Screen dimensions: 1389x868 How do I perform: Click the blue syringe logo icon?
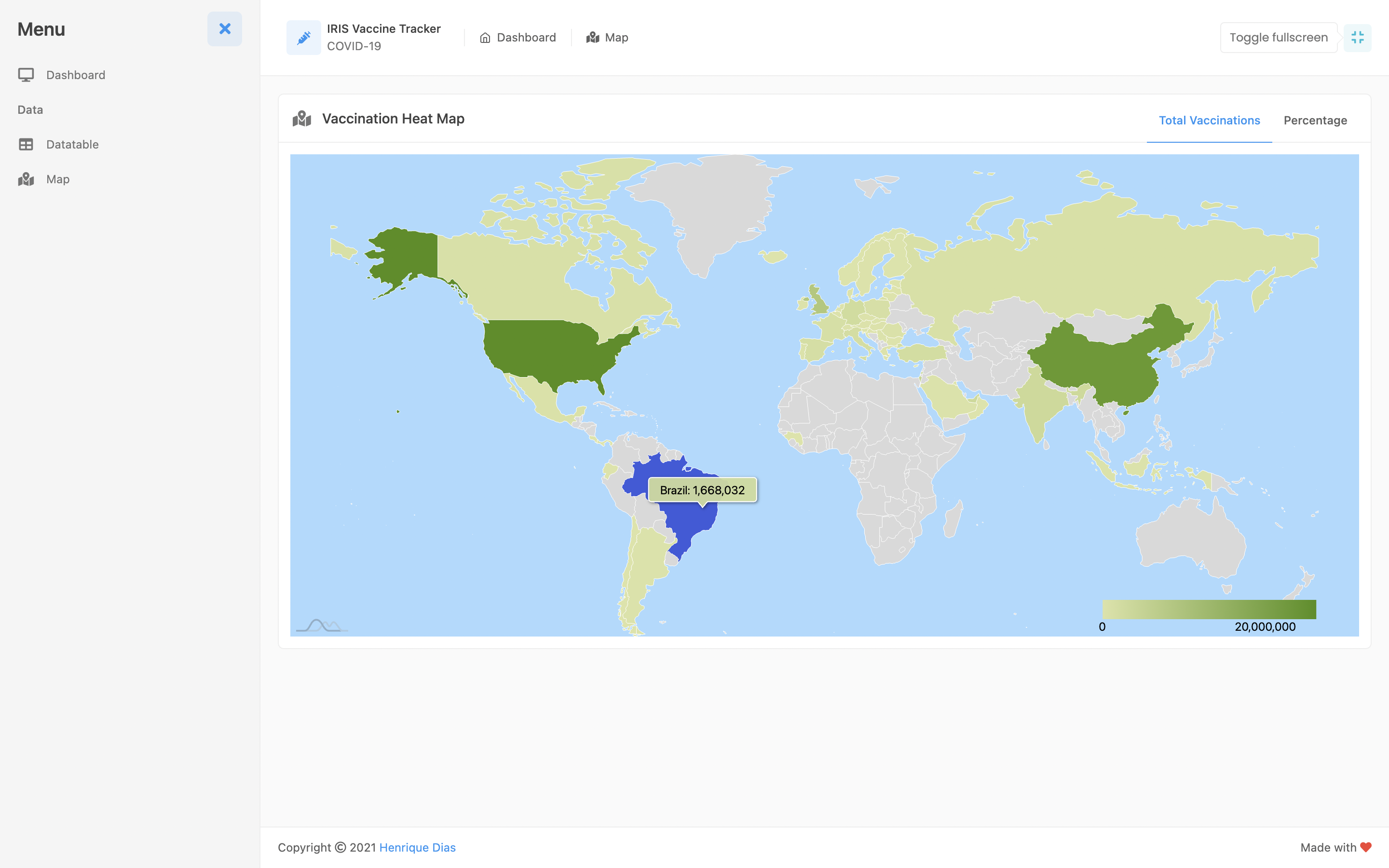(304, 38)
